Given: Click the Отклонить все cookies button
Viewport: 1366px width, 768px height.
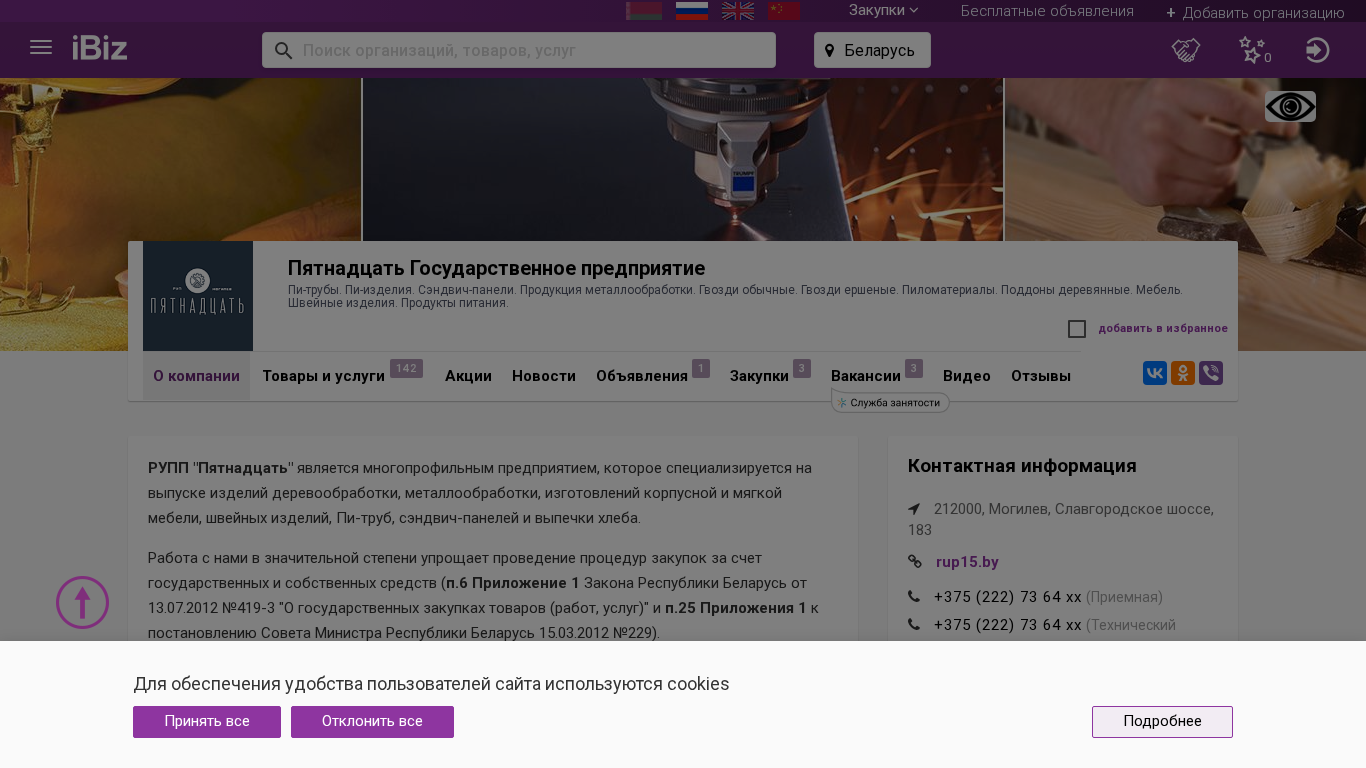Looking at the screenshot, I should click(x=372, y=722).
